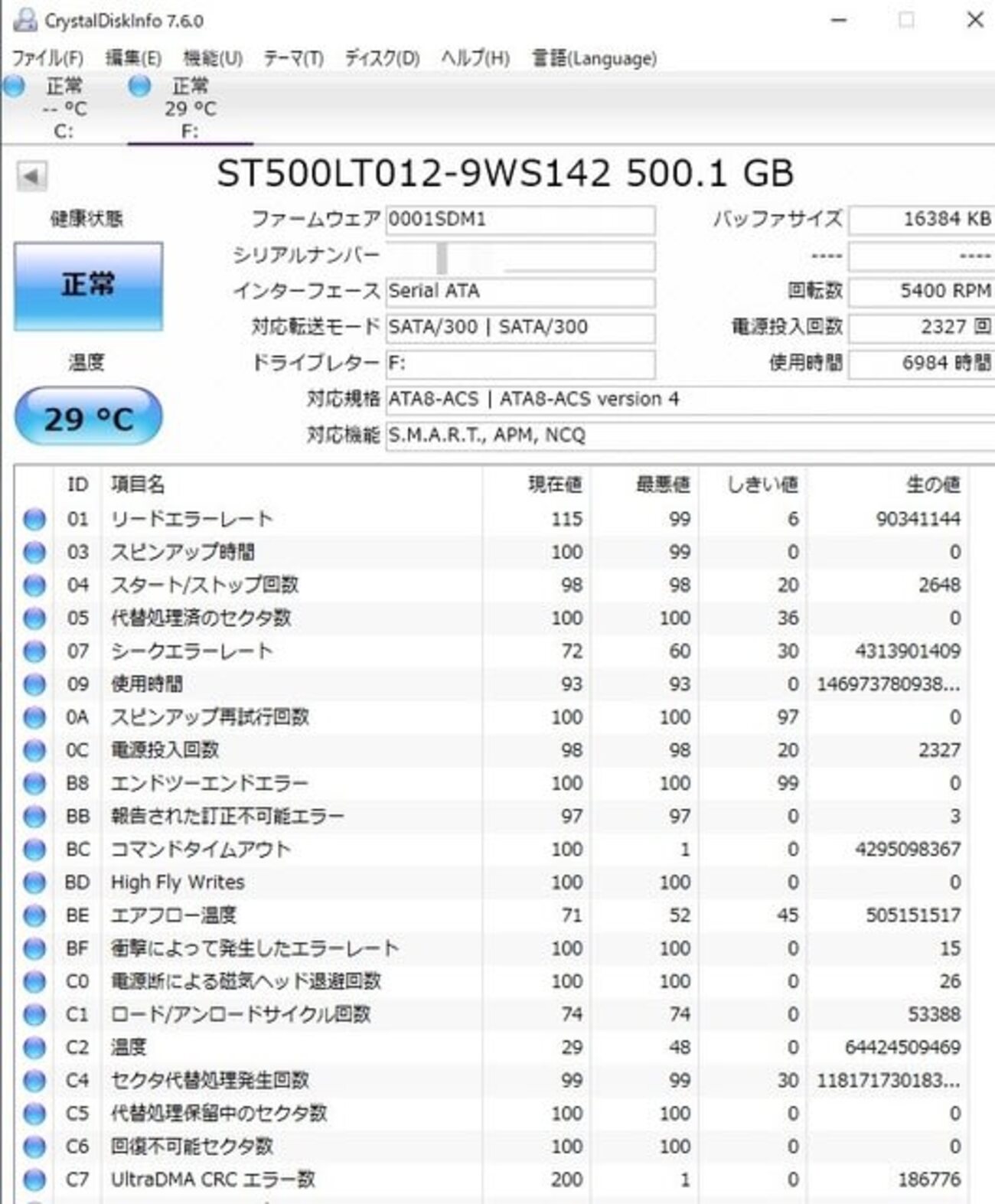Click the Serial ATA interface field
Viewport: 995px width, 1204px height.
coord(520,292)
